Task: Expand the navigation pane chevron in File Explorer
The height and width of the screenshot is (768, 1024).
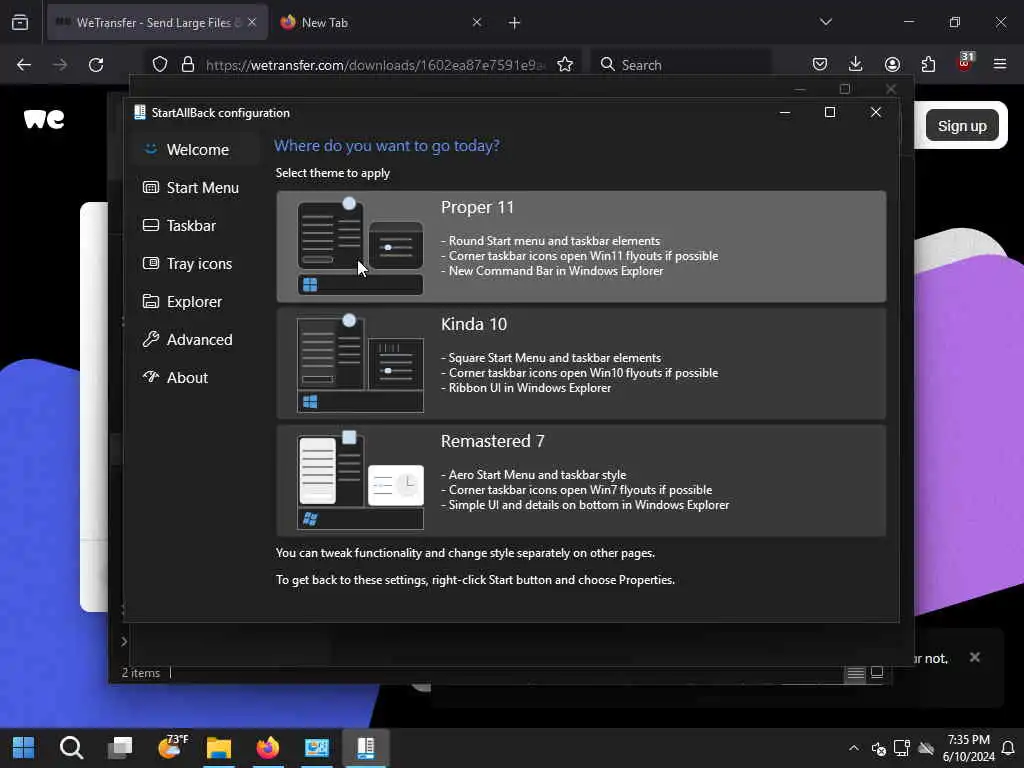Action: pyautogui.click(x=124, y=642)
